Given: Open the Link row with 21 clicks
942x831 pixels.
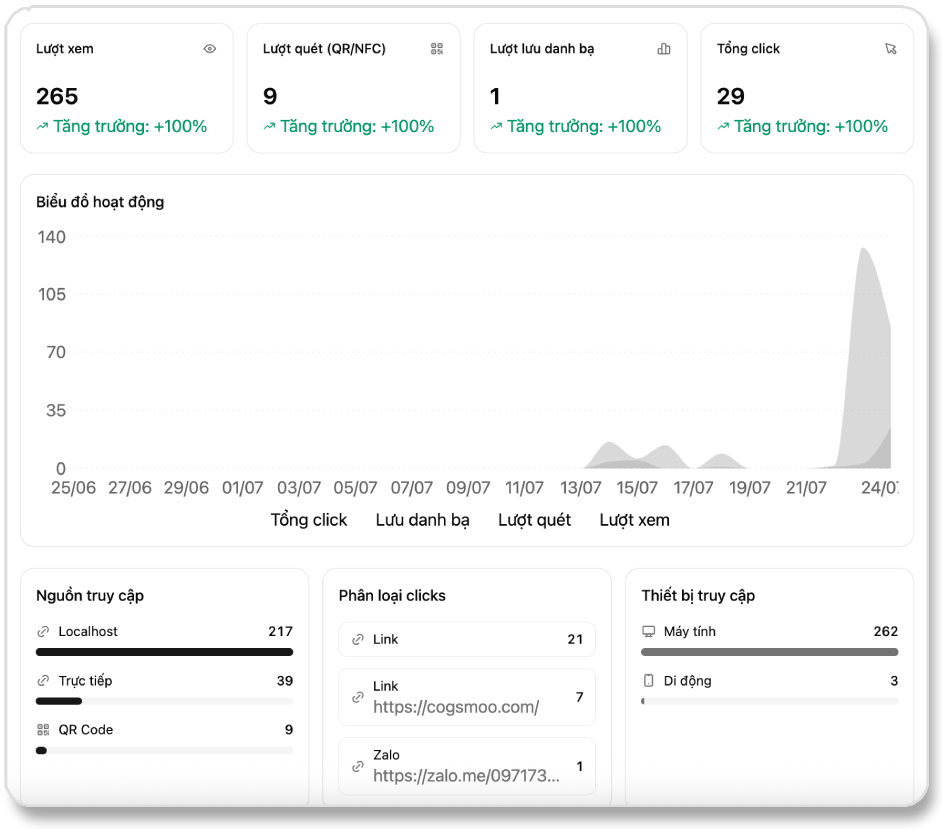Looking at the screenshot, I should [467, 639].
